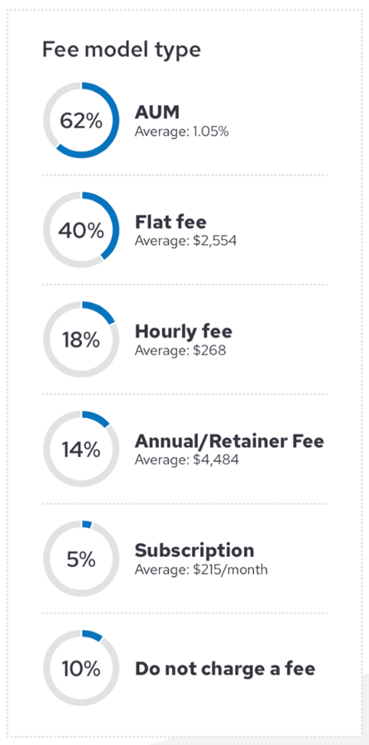Image resolution: width=369 pixels, height=745 pixels.
Task: Click the Subscription 5% donut chart
Action: 81,559
